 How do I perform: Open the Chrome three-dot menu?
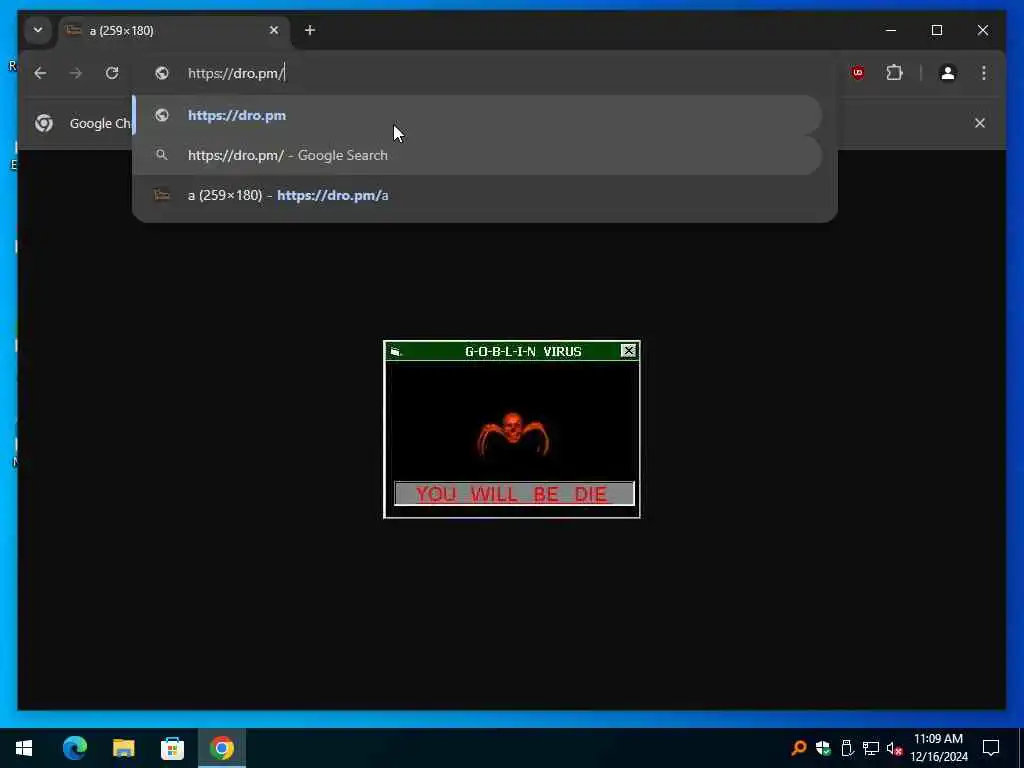click(x=984, y=73)
